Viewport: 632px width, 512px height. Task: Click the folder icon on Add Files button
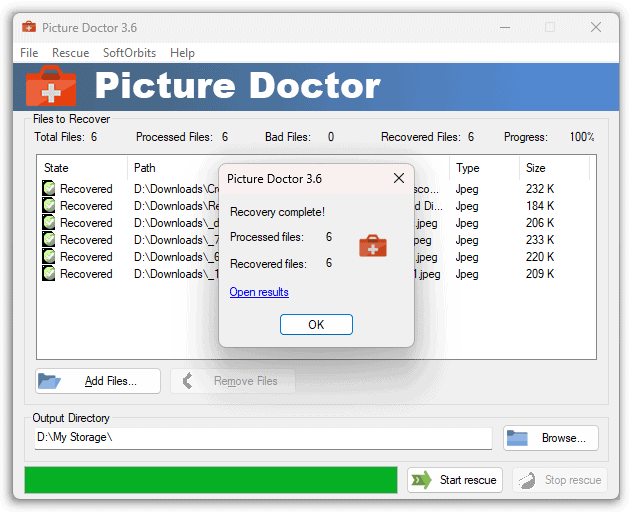tap(49, 381)
